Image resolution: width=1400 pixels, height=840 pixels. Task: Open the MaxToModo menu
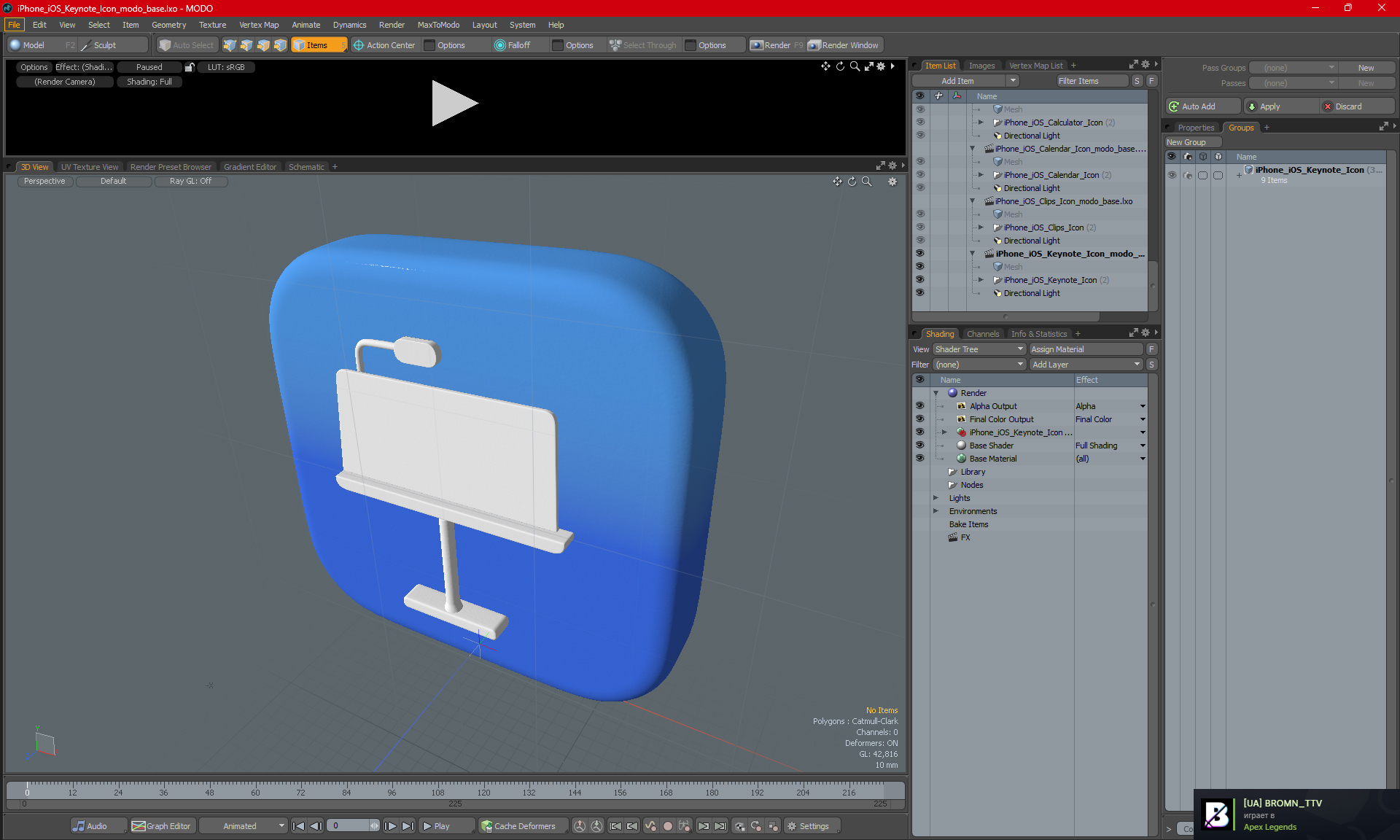pos(438,25)
